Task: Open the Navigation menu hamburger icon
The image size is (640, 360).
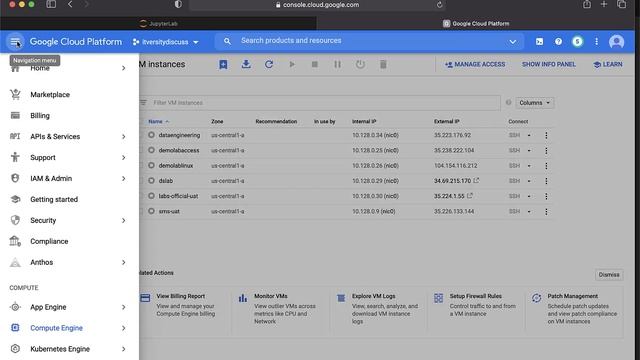Action: pos(15,42)
